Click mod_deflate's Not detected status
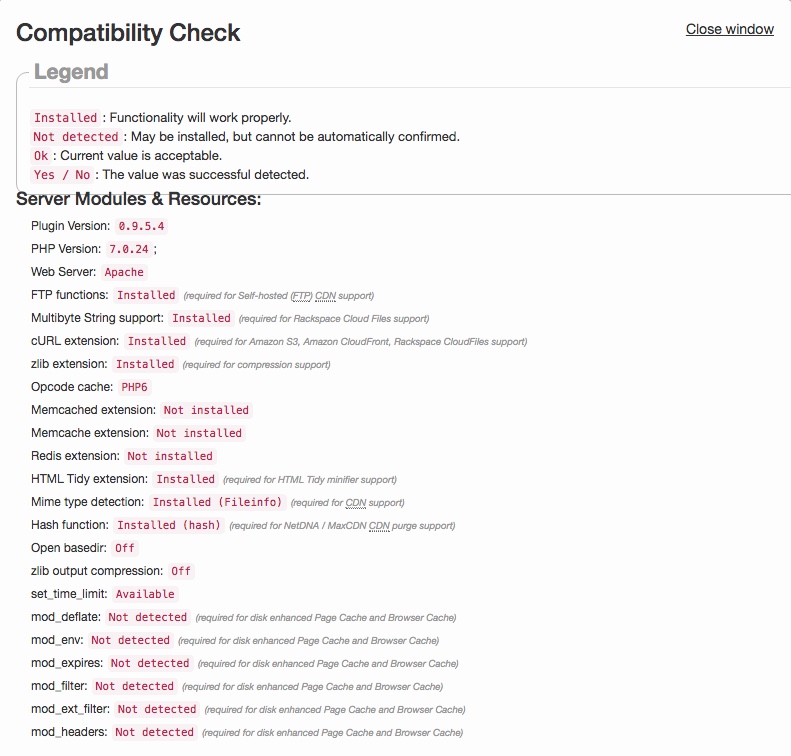Viewport: 791px width, 756px height. pos(147,617)
